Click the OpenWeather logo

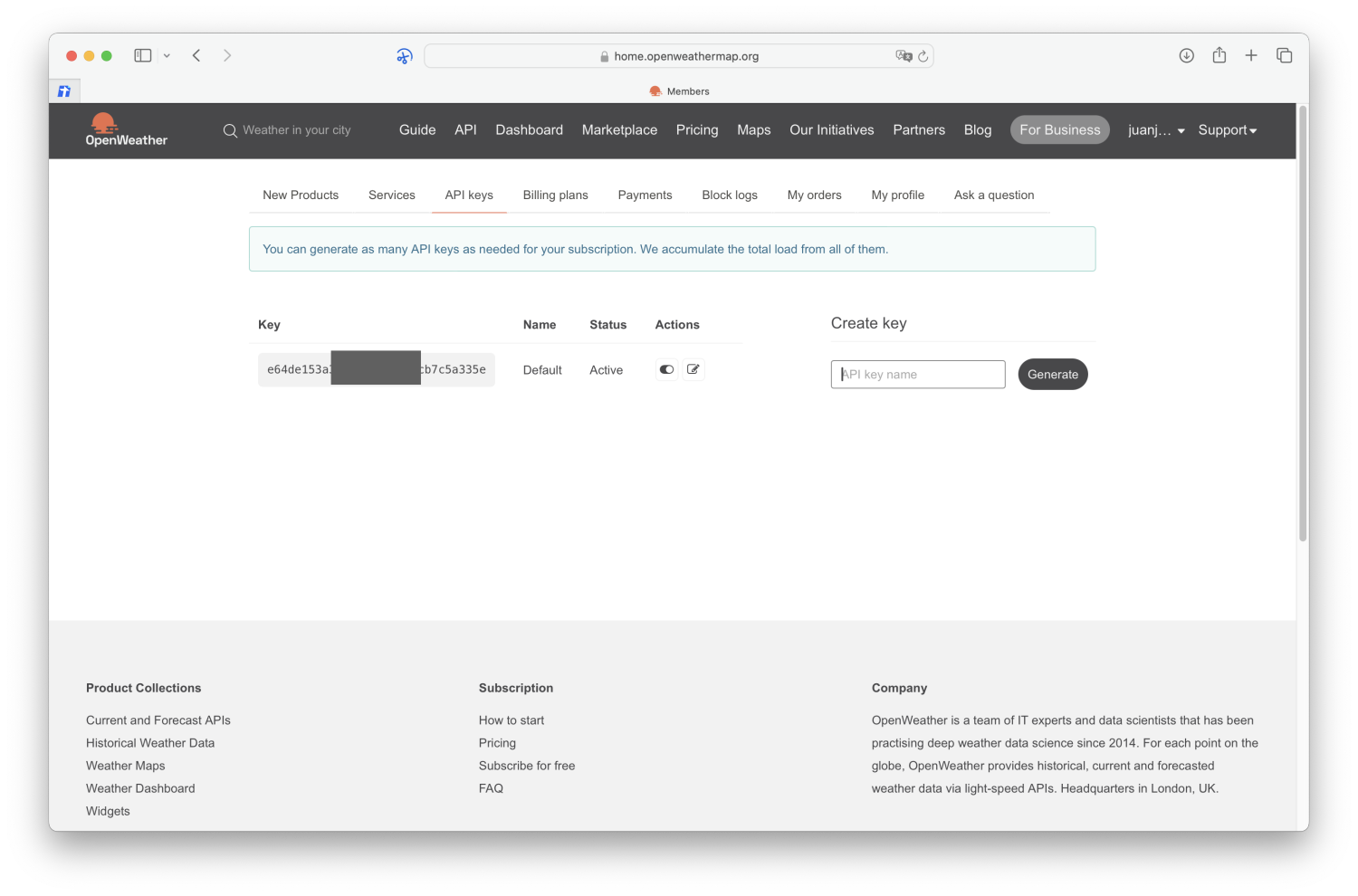[x=126, y=129]
